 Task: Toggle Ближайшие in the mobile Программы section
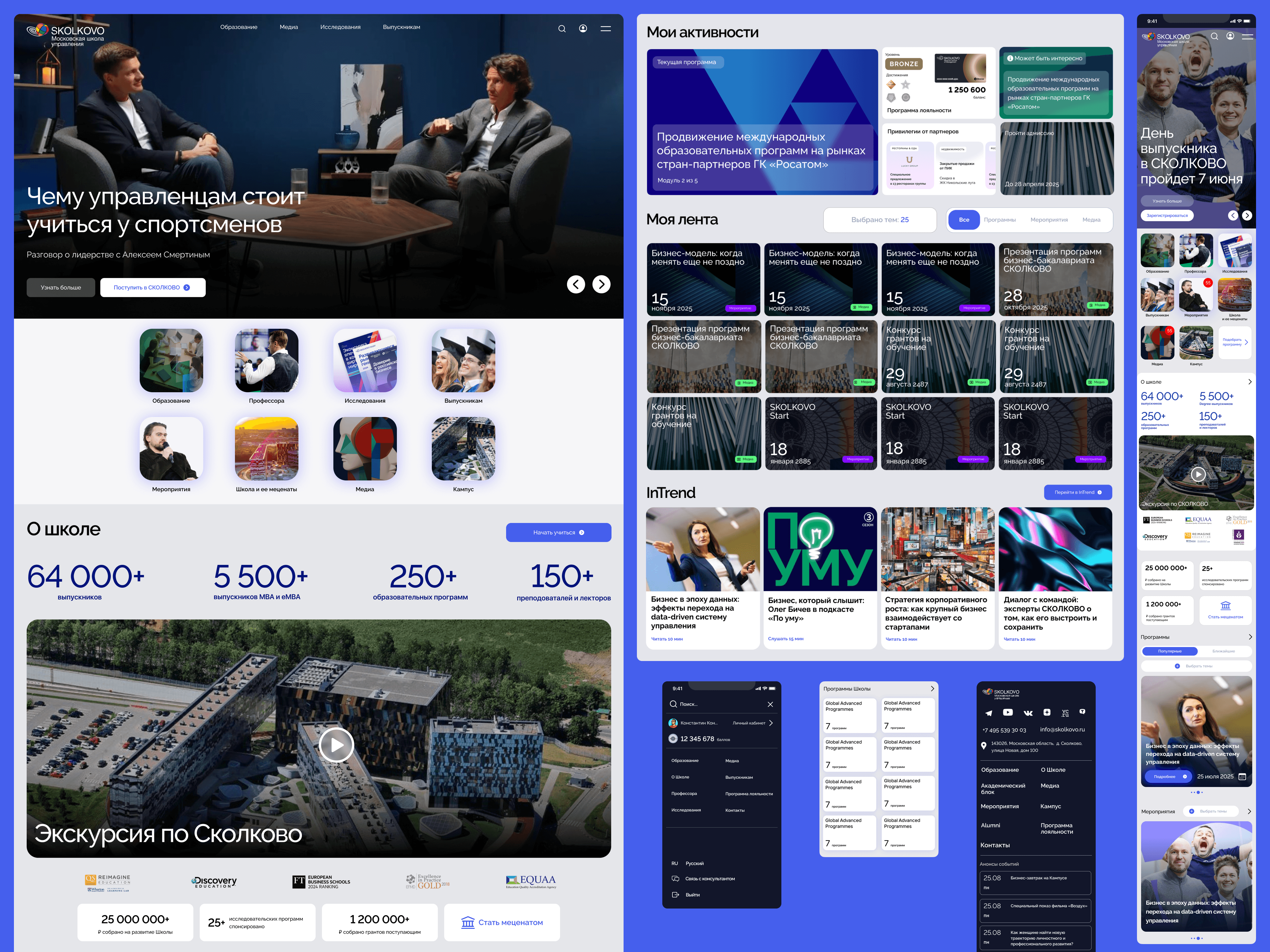[1223, 651]
